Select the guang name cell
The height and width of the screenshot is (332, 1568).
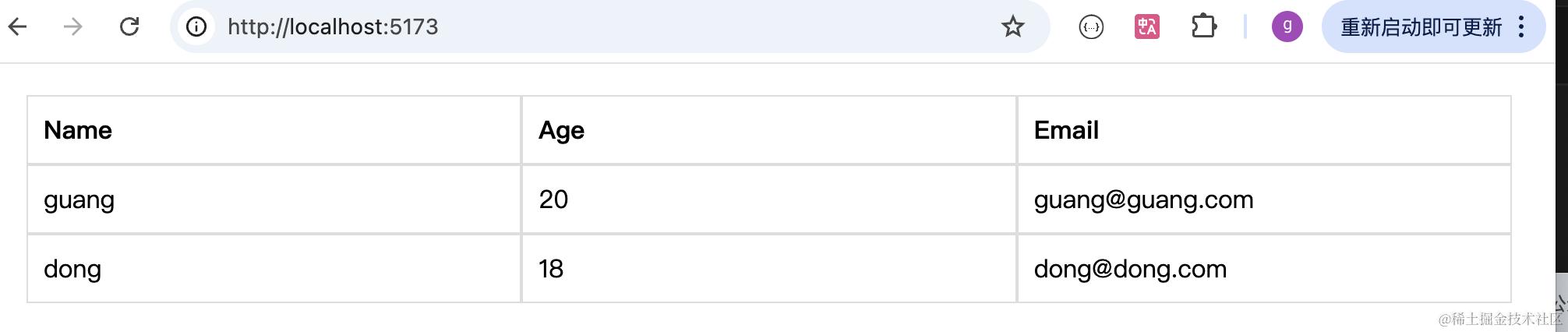pos(79,200)
